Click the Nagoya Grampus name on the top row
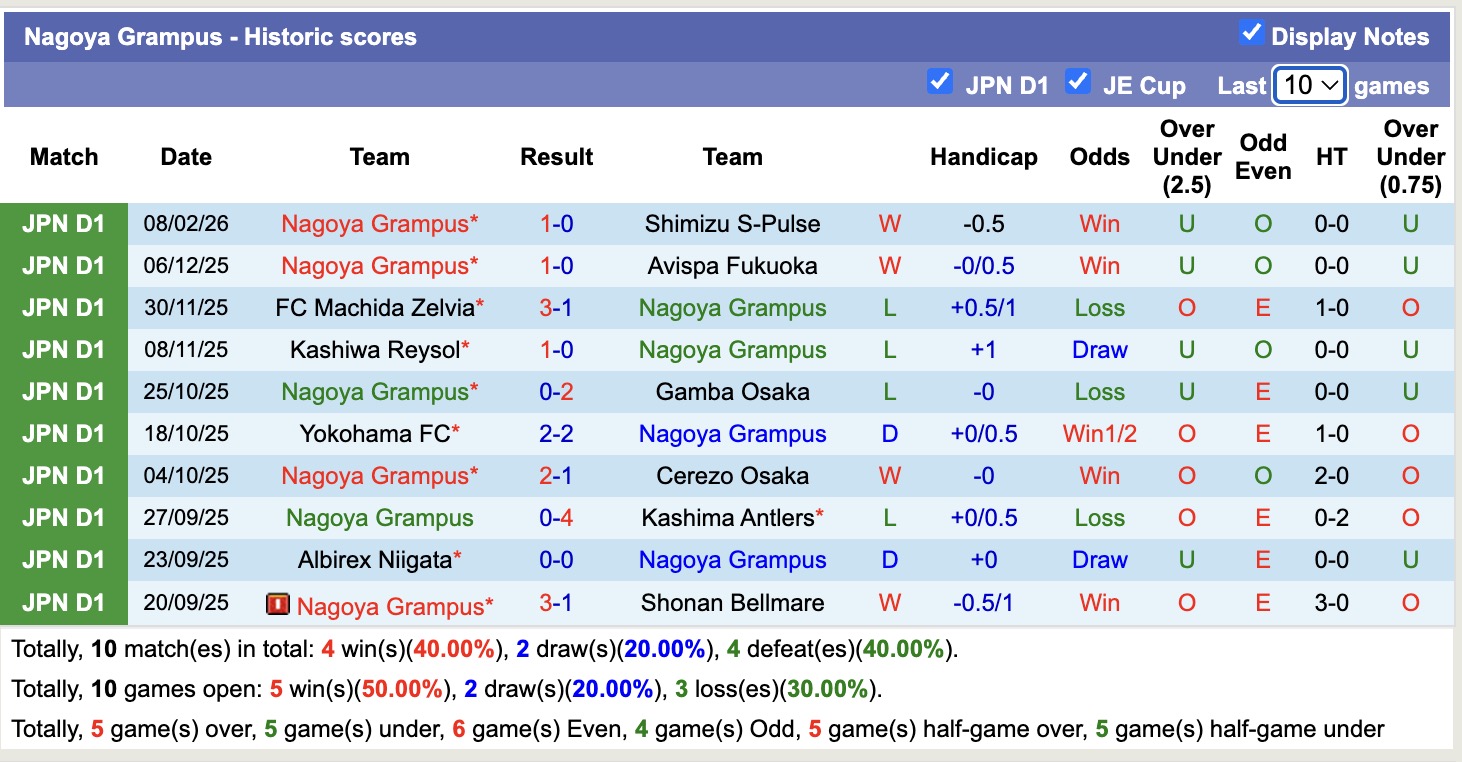The image size is (1462, 762). pos(378,224)
